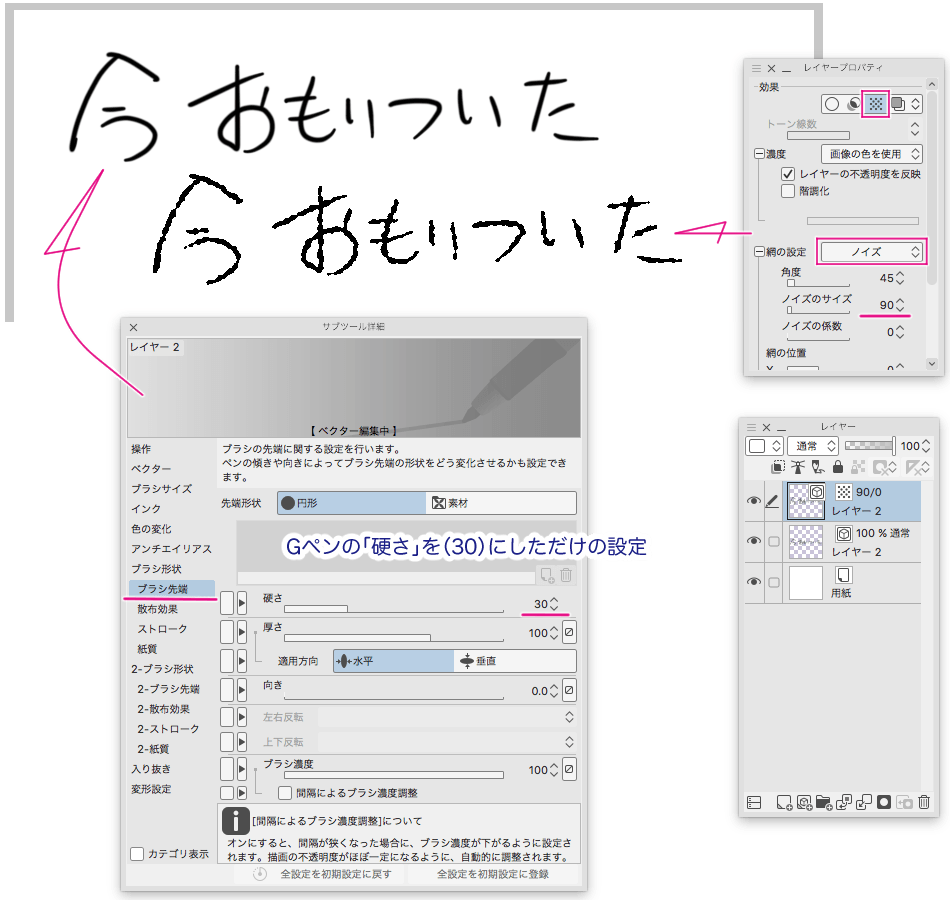
Task: Select the 100% 通常 レイヤー 2 layer thumbnail
Action: click(x=805, y=541)
